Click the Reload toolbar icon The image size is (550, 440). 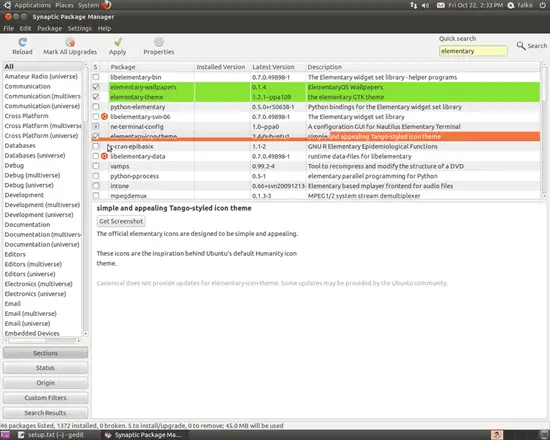(22, 42)
